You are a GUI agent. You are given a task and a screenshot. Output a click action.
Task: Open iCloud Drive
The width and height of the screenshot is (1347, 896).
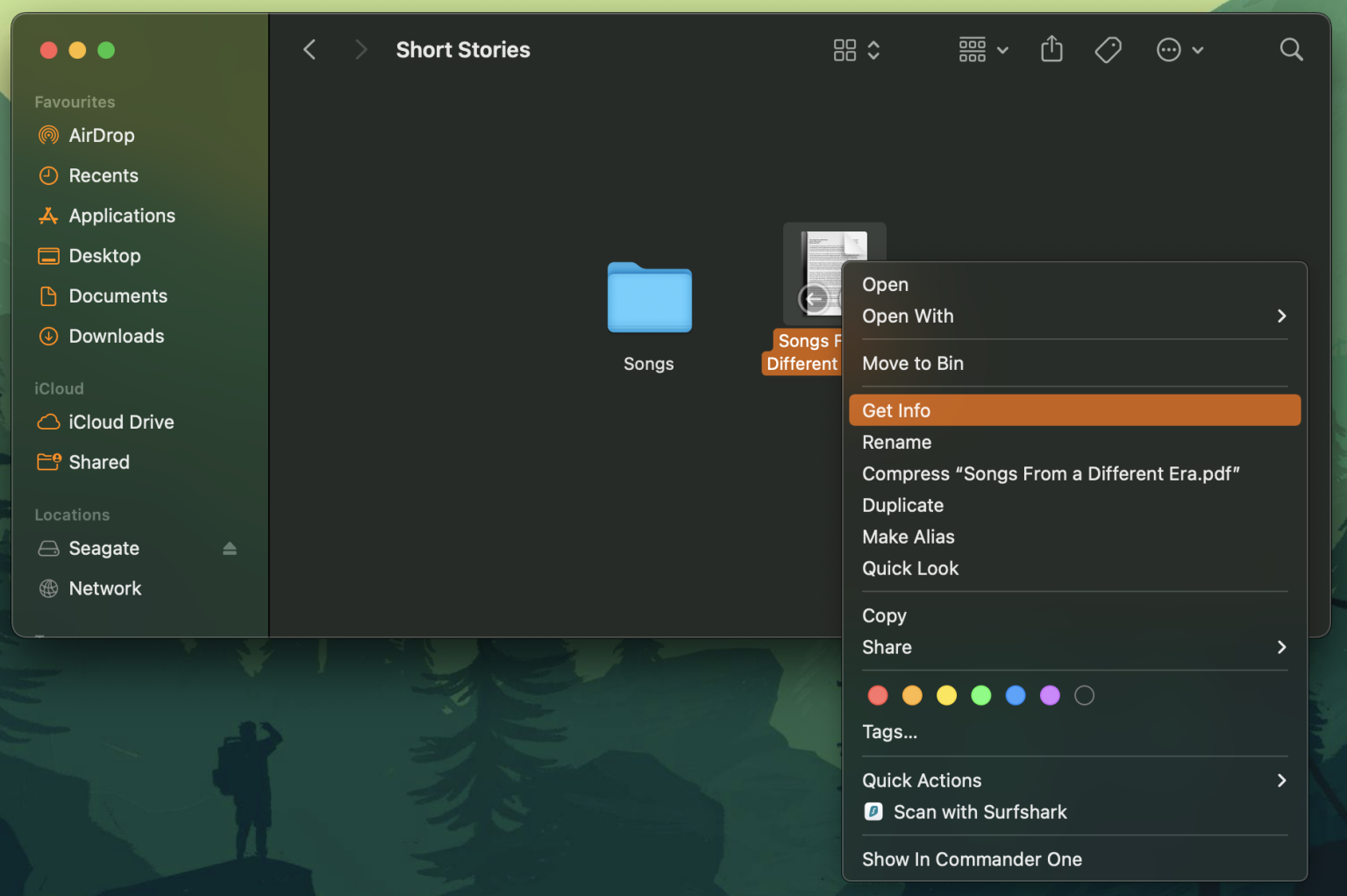(x=121, y=422)
